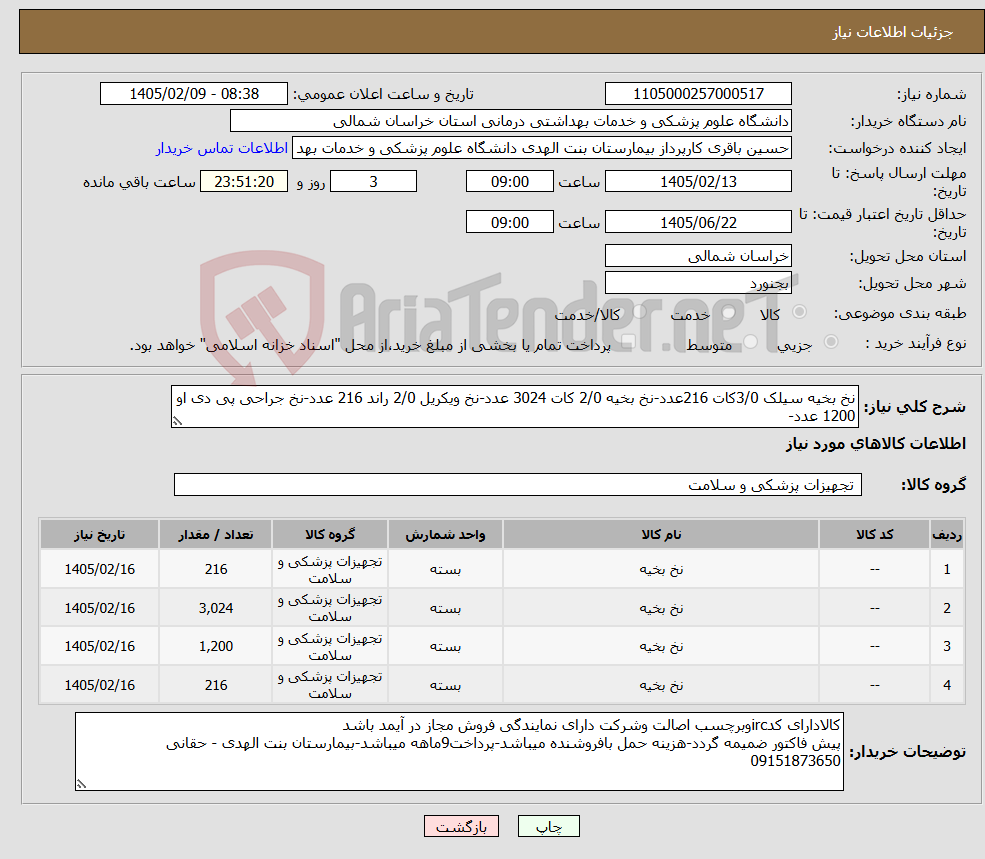
Task: Click the remaining days field showing 3
Action: click(x=373, y=182)
